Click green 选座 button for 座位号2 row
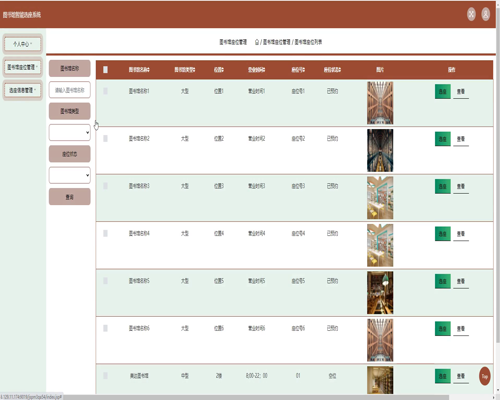 pos(443,139)
